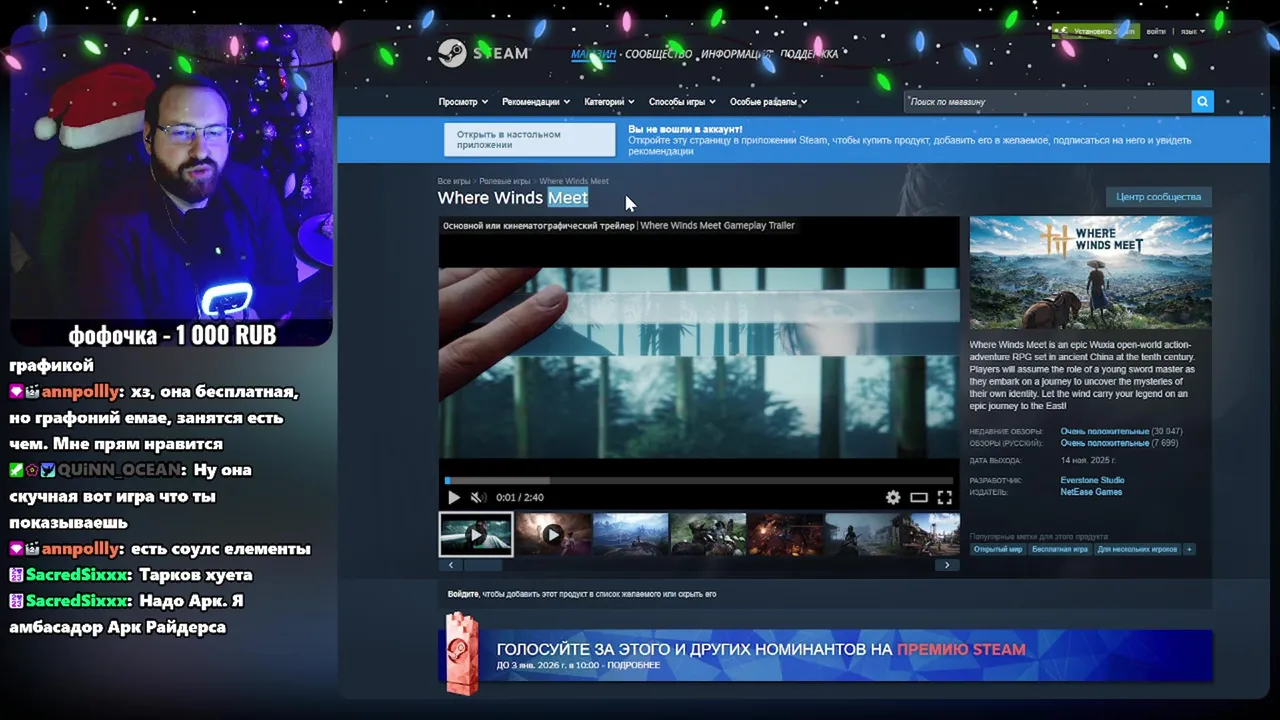The image size is (1280, 720).
Task: Select the fourth screenshot thumbnail
Action: pos(708,535)
